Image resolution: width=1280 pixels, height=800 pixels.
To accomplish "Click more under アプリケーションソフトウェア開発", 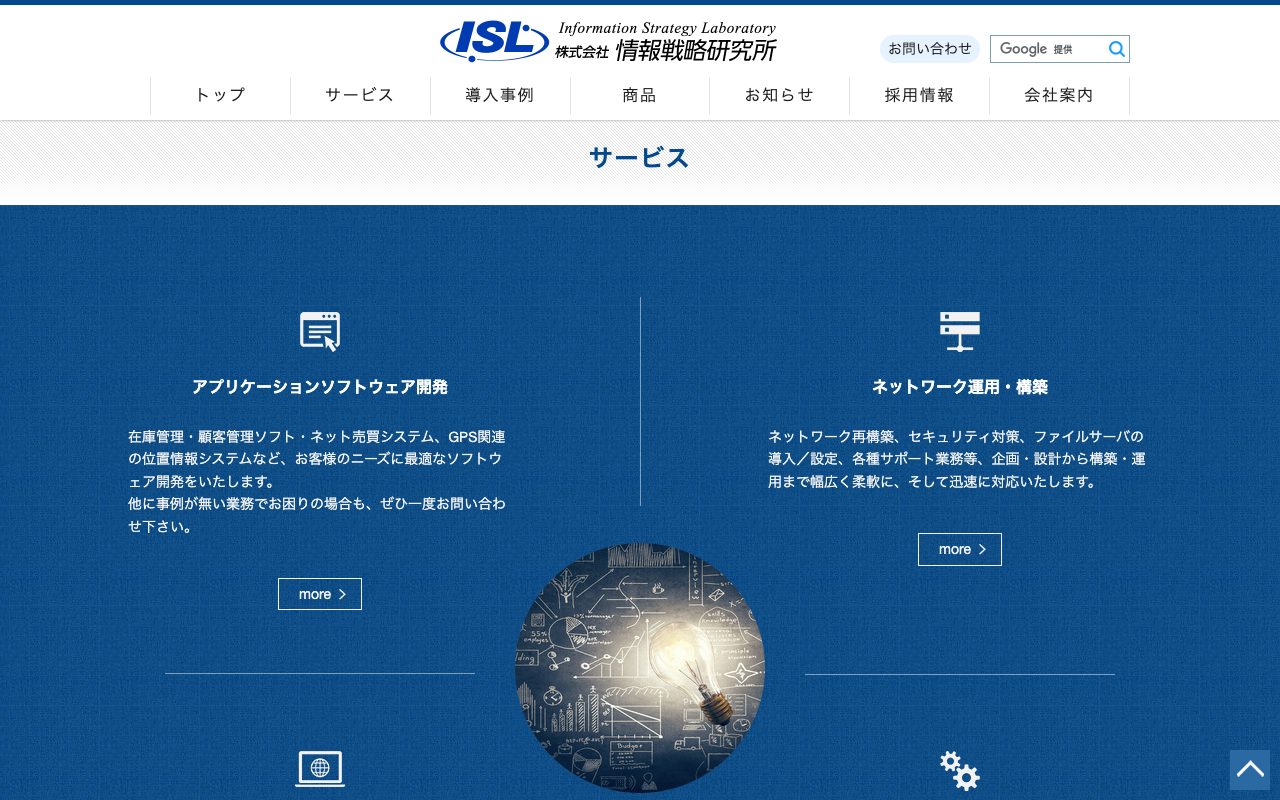I will point(320,594).
